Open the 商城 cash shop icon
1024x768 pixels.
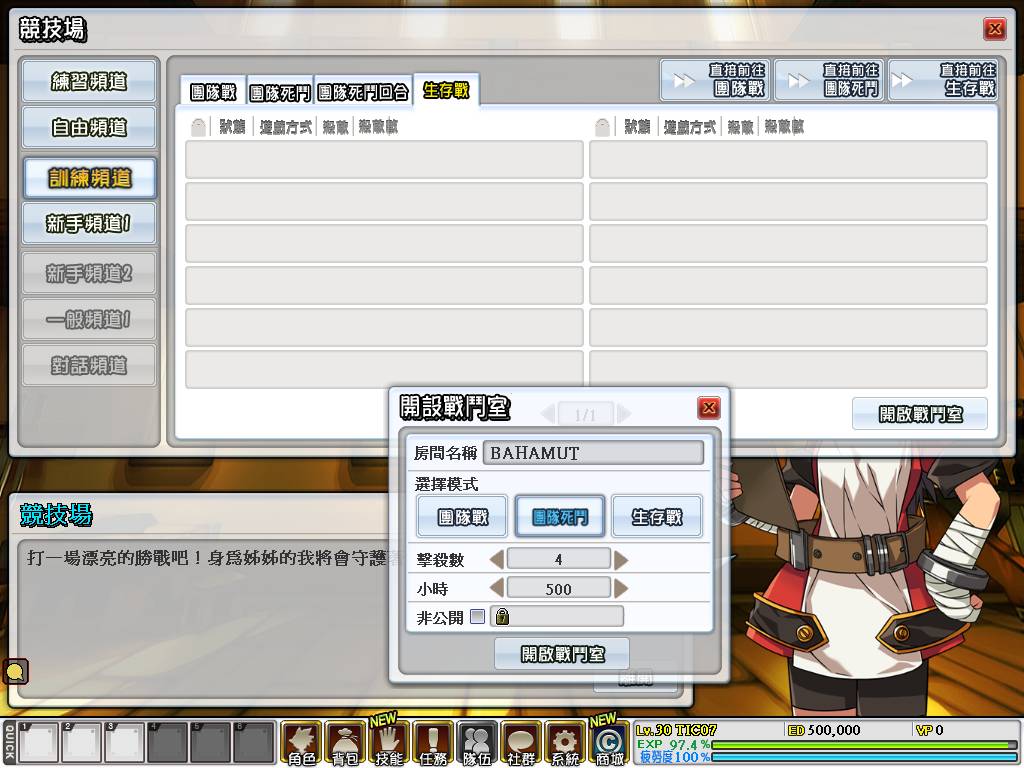click(608, 742)
